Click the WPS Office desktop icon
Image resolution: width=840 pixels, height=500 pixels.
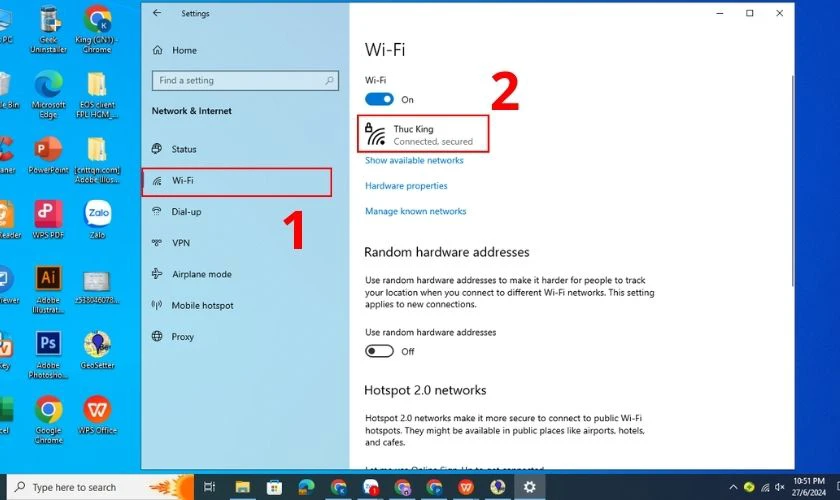pos(98,415)
